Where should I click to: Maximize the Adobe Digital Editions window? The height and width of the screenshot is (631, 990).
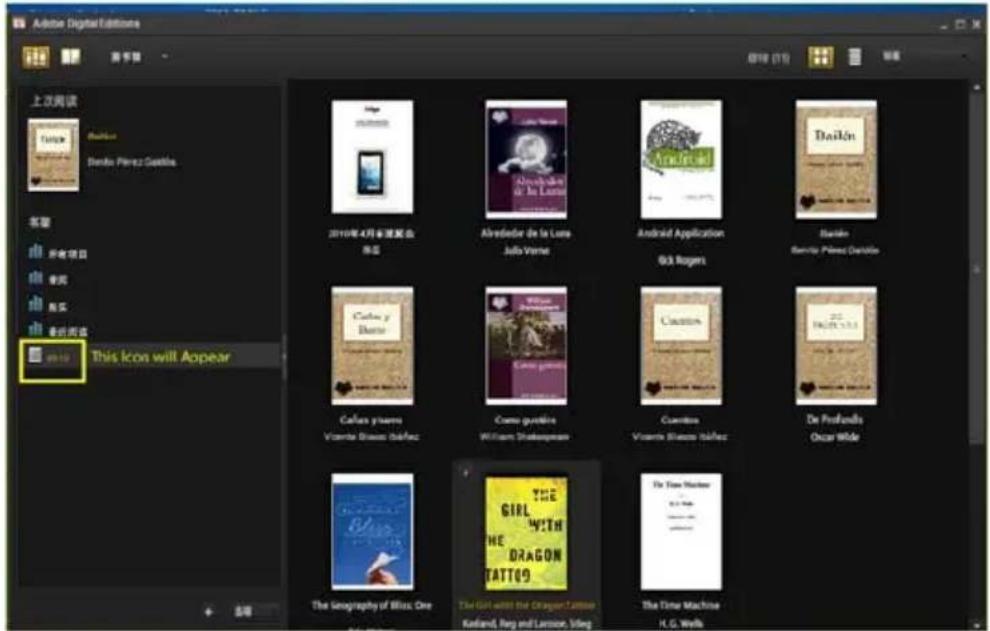960,25
